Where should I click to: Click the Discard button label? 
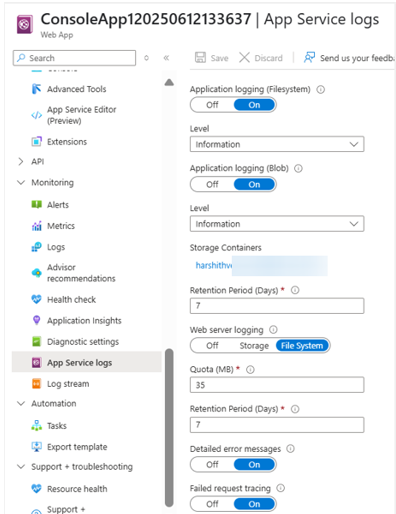(268, 58)
